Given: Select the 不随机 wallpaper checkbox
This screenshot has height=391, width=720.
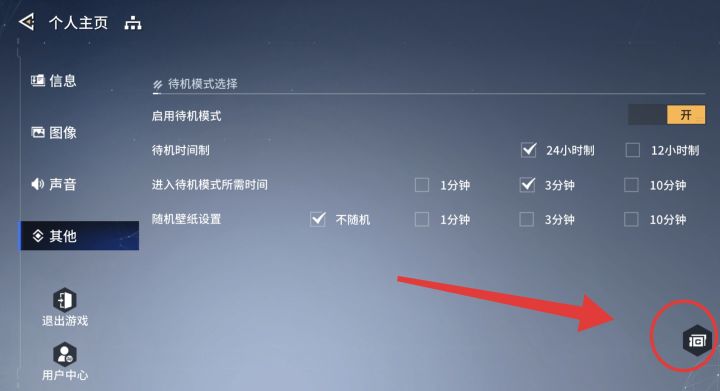Looking at the screenshot, I should (x=318, y=219).
